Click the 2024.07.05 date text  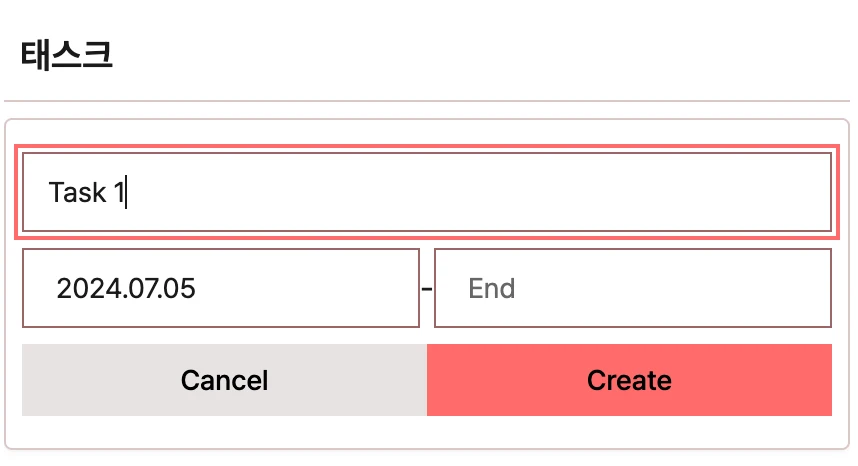coord(126,288)
